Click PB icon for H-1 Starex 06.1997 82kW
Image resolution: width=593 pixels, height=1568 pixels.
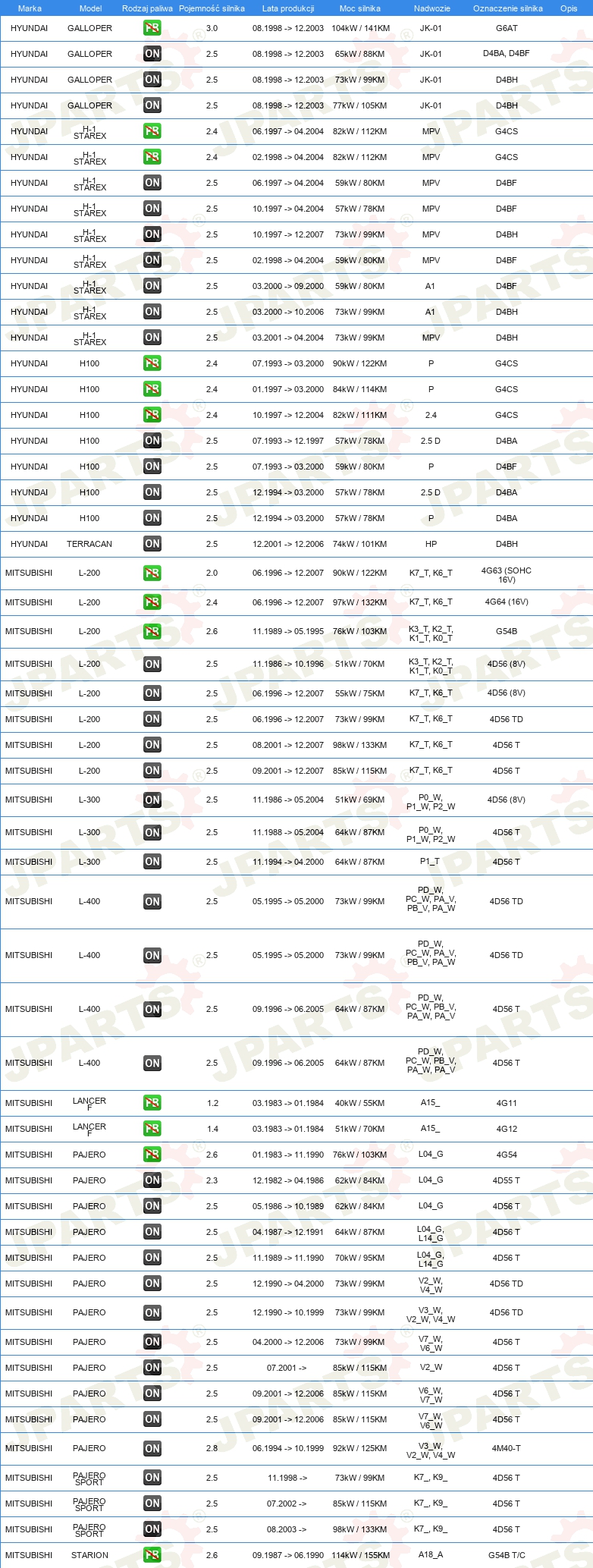point(152,131)
